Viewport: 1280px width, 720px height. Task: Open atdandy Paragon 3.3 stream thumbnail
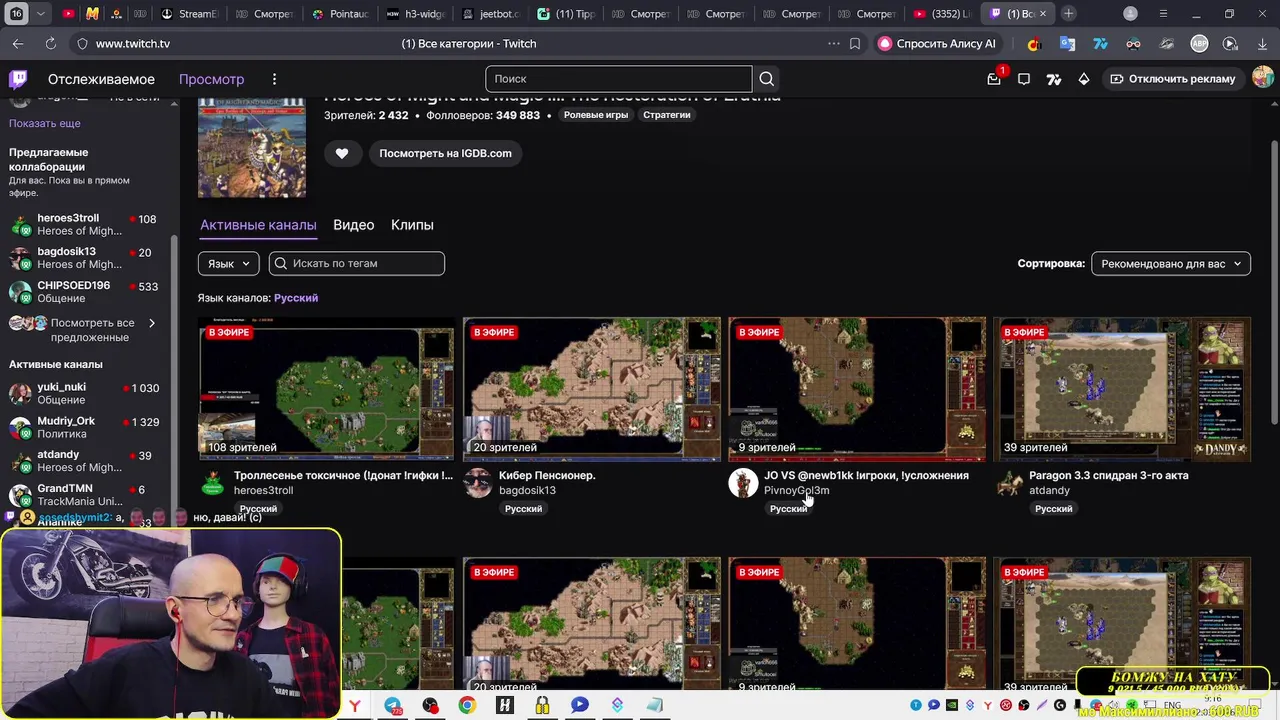click(1122, 389)
